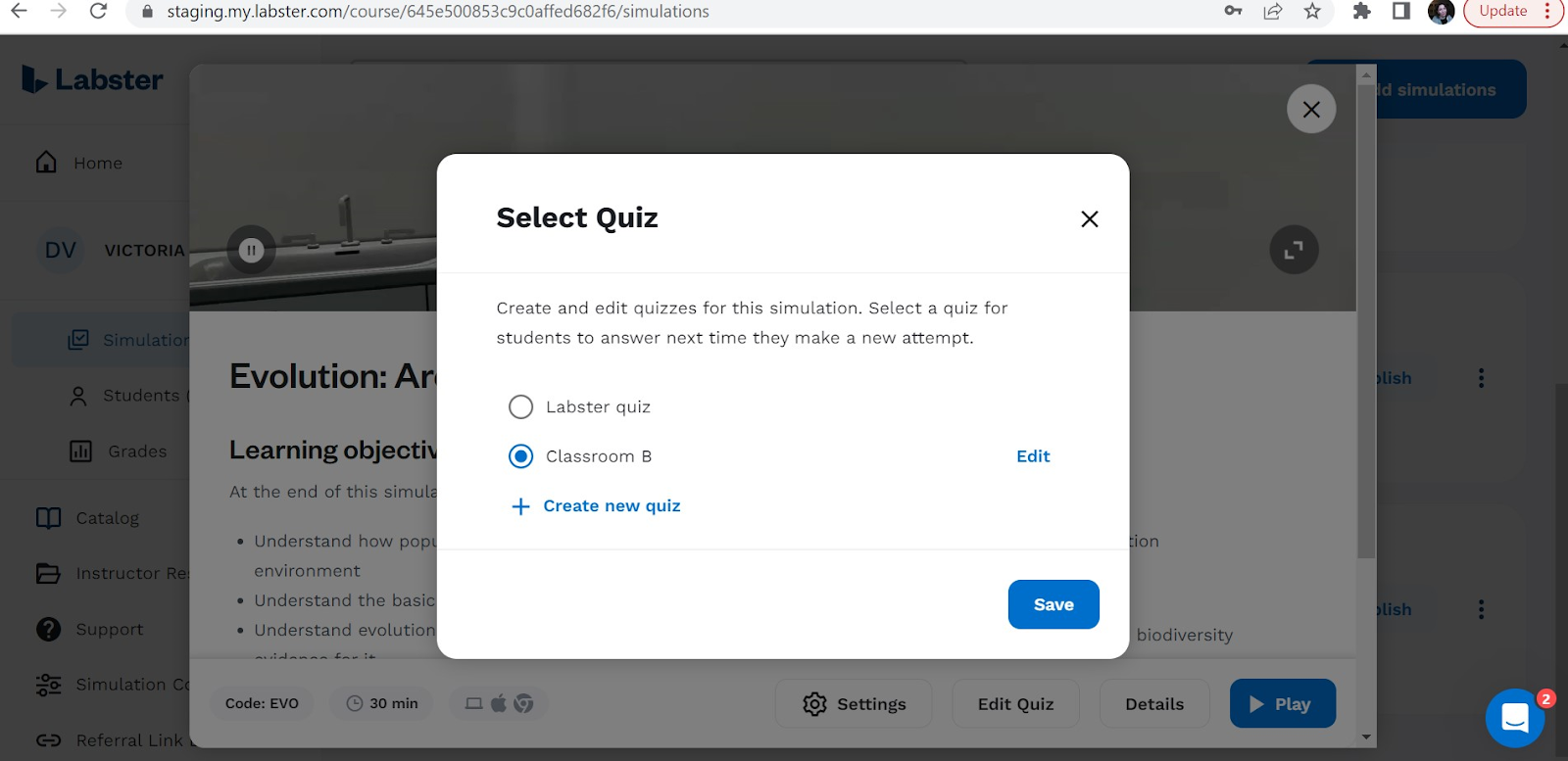The height and width of the screenshot is (761, 1568).
Task: Click the Instructor Resources folder icon
Action: point(47,573)
